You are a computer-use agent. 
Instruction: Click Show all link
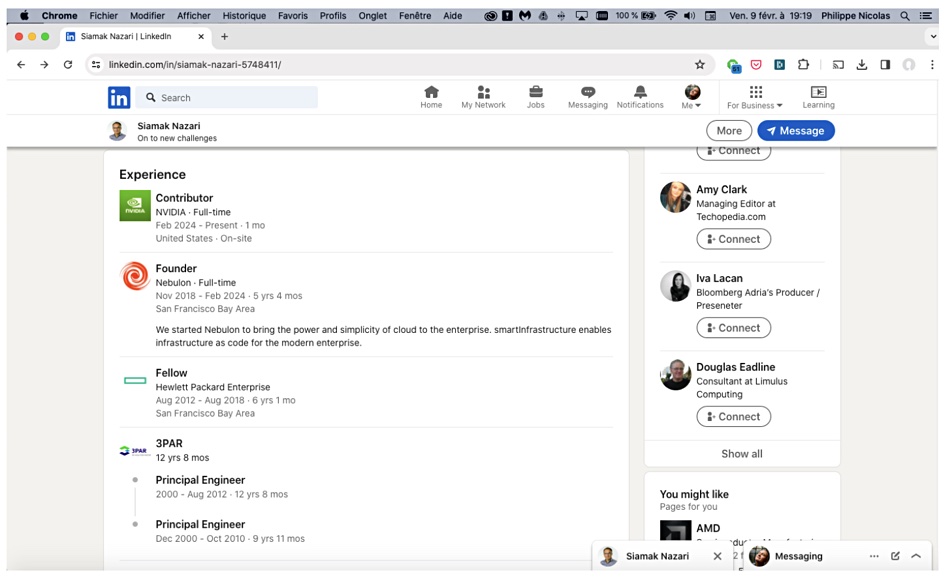[x=742, y=454]
